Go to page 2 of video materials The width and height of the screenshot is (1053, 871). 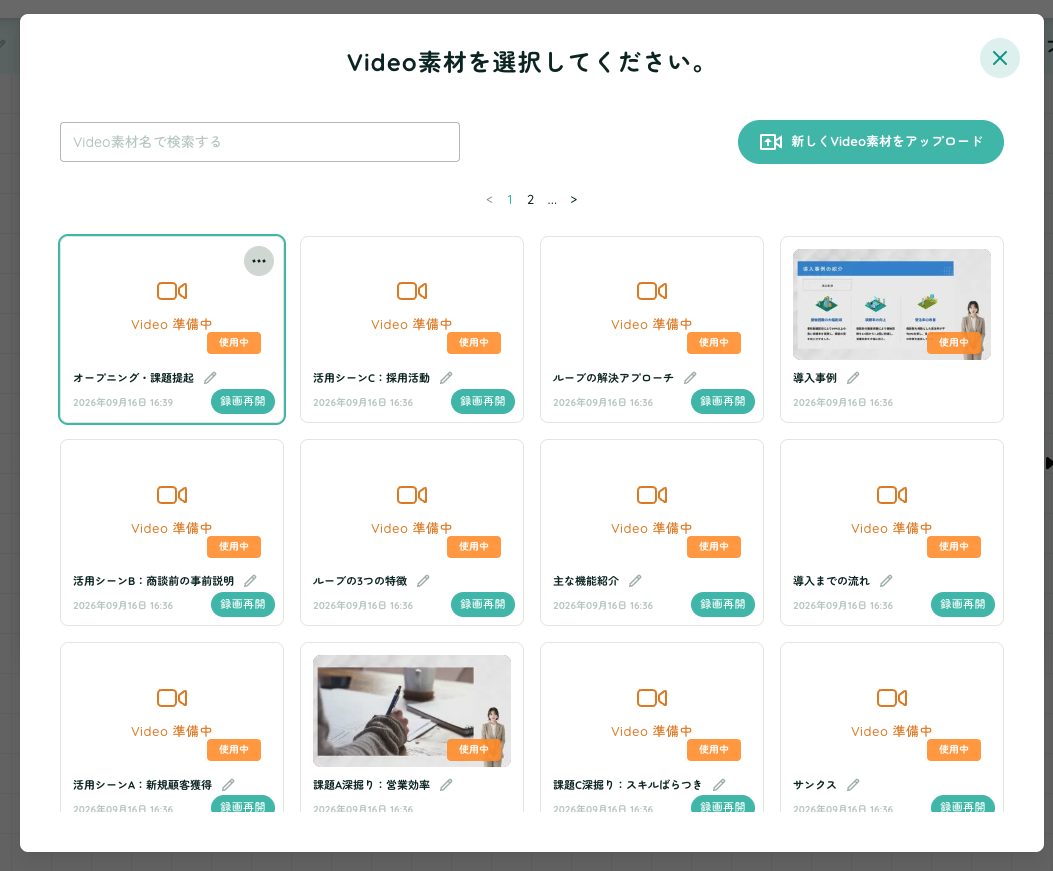tap(531, 199)
